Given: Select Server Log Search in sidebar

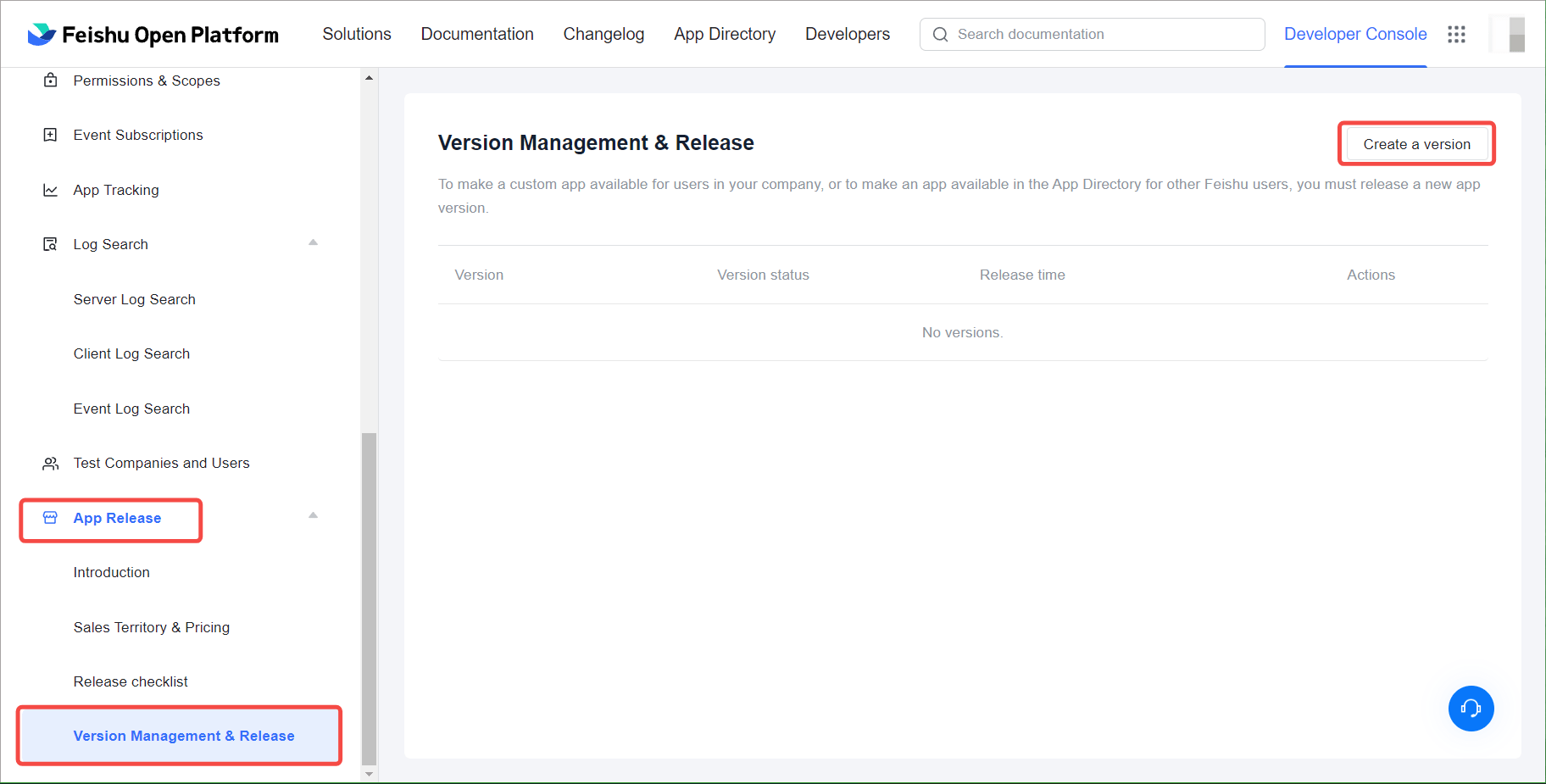Looking at the screenshot, I should click(134, 299).
